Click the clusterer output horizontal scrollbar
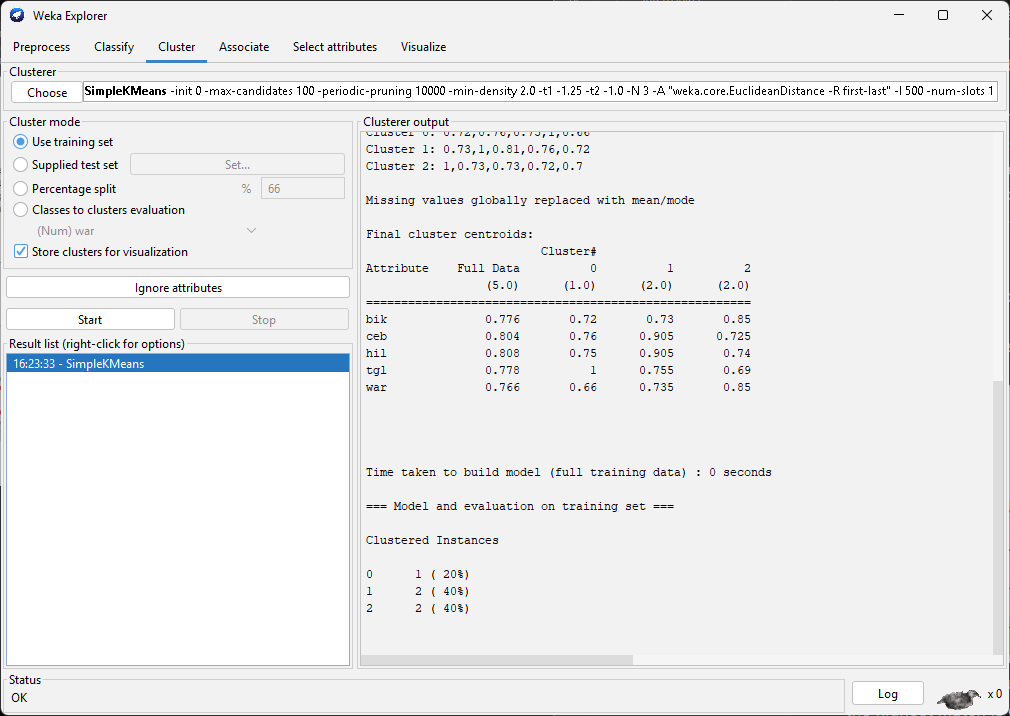The image size is (1010, 716). pyautogui.click(x=497, y=660)
